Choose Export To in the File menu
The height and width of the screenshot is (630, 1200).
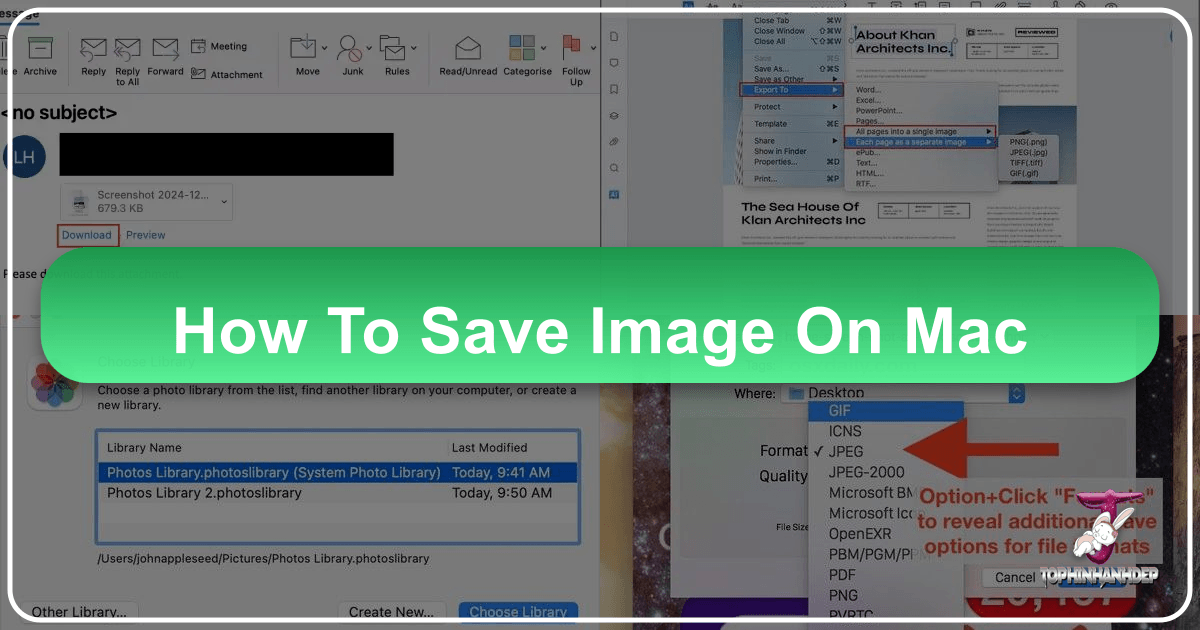pos(792,90)
